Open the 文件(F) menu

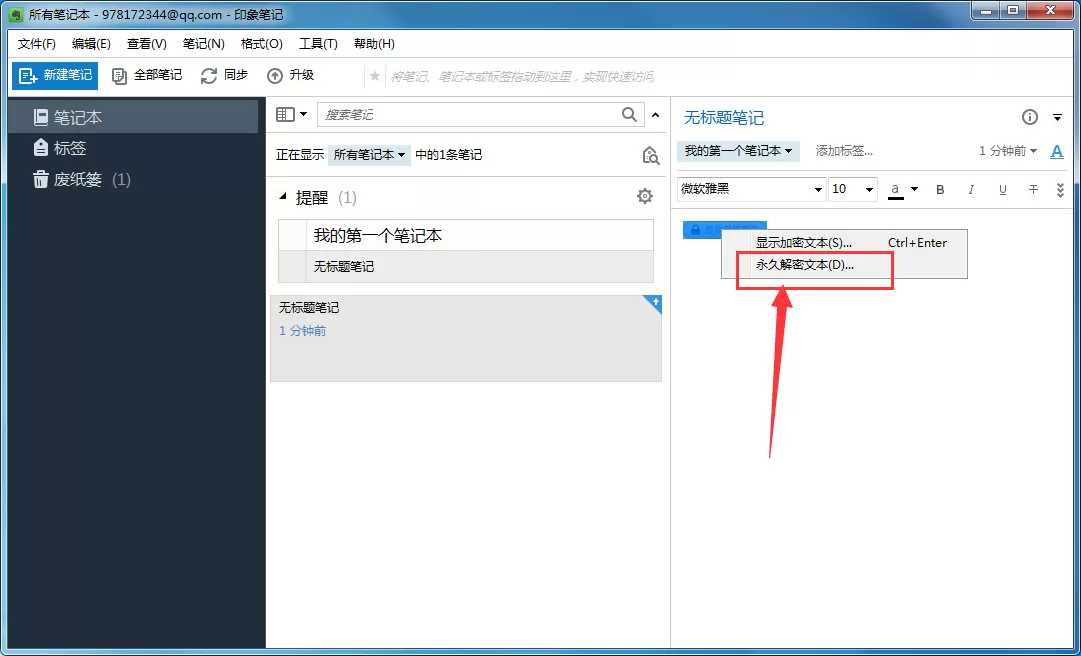click(37, 44)
